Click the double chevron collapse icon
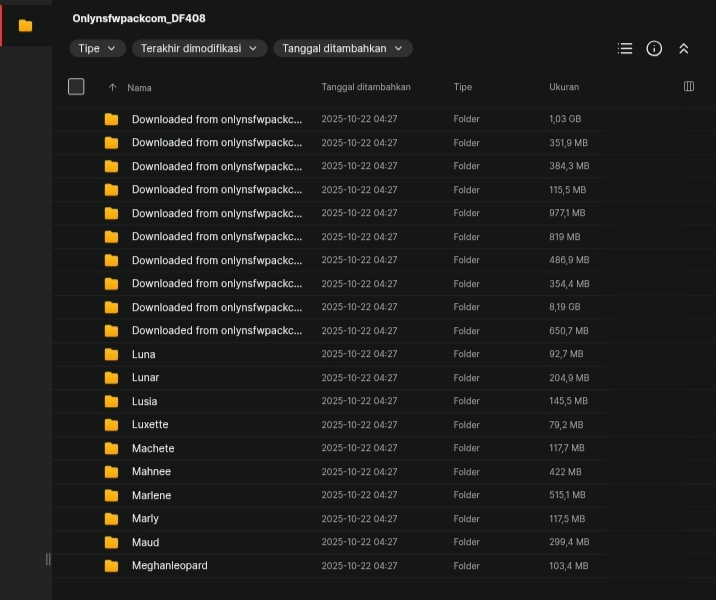This screenshot has height=600, width=716. point(684,48)
